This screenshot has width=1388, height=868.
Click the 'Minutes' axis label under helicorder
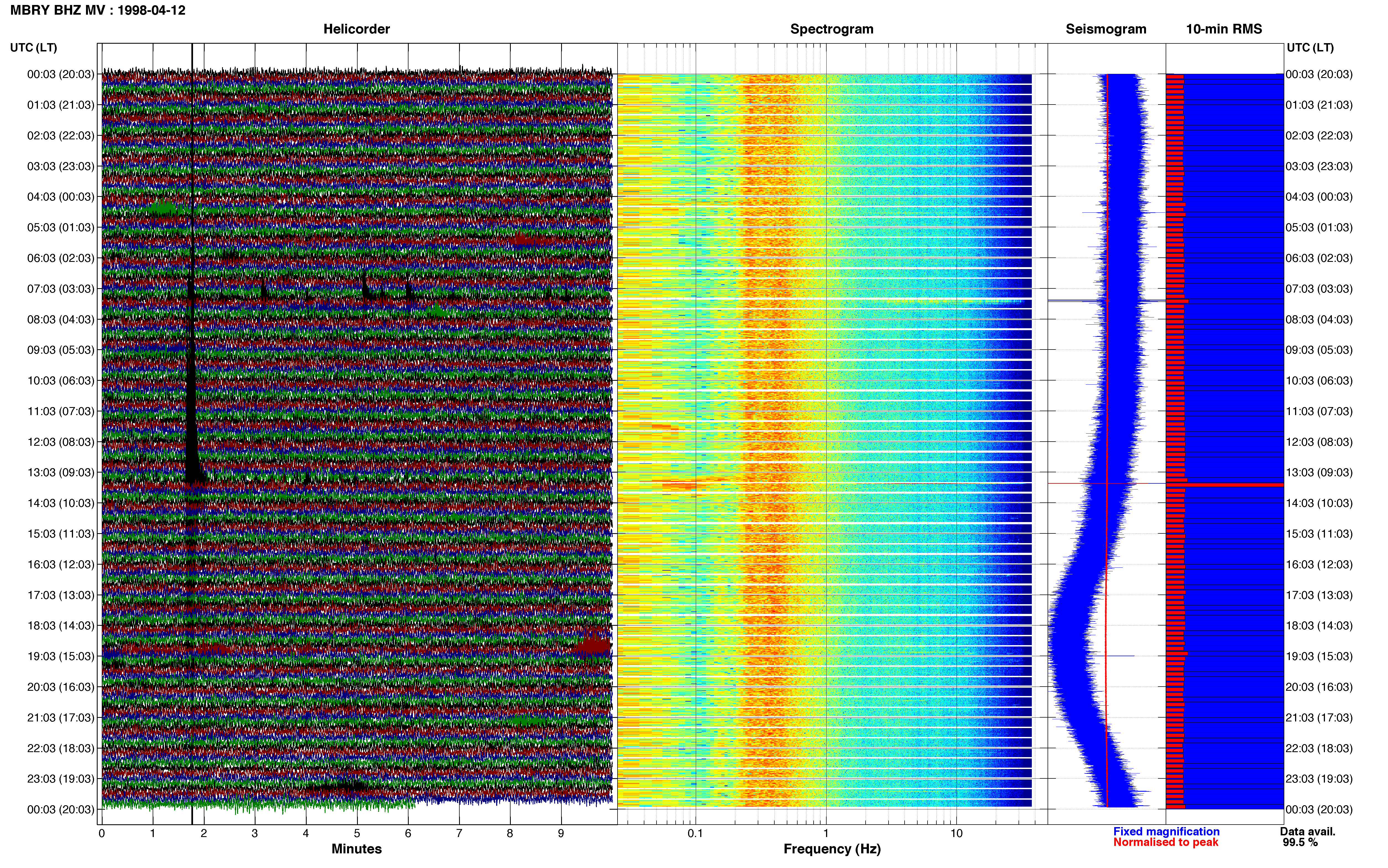point(356,849)
